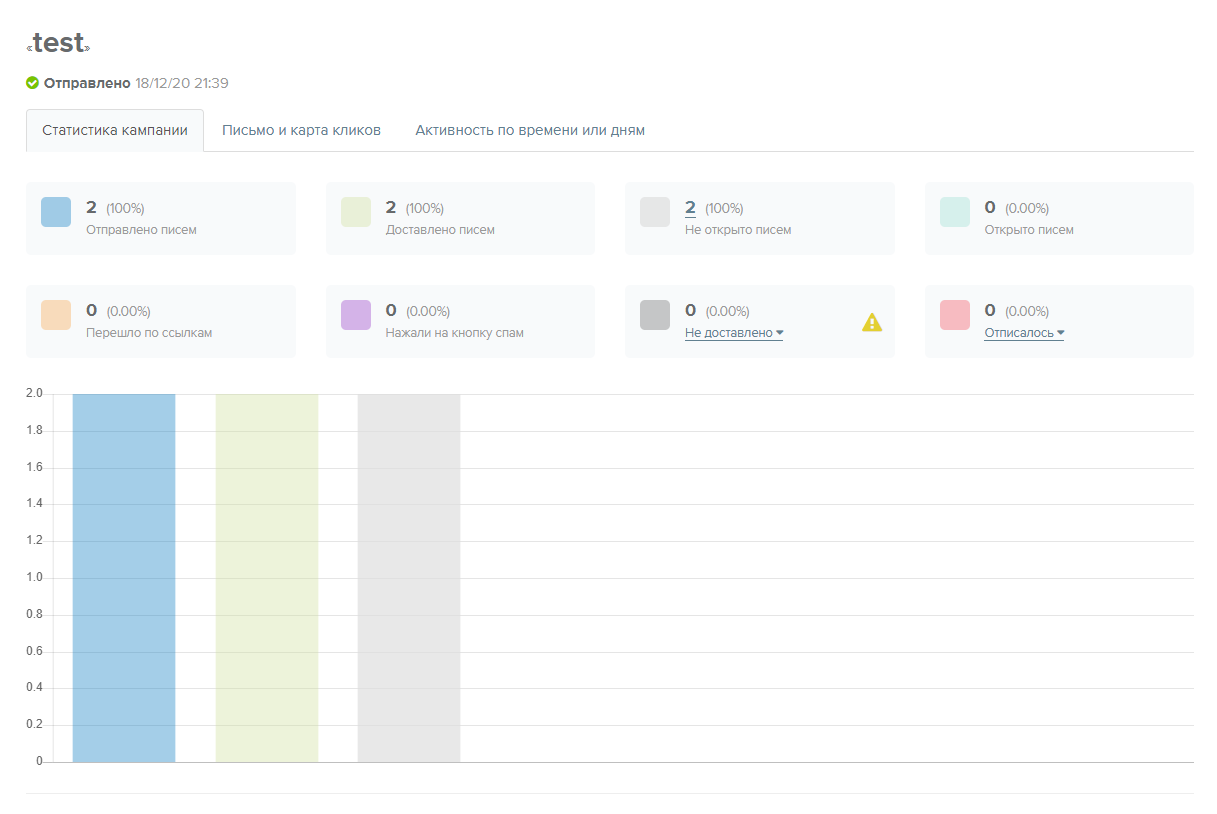Click the orange Перешло по ссылкам swatch

[56, 315]
